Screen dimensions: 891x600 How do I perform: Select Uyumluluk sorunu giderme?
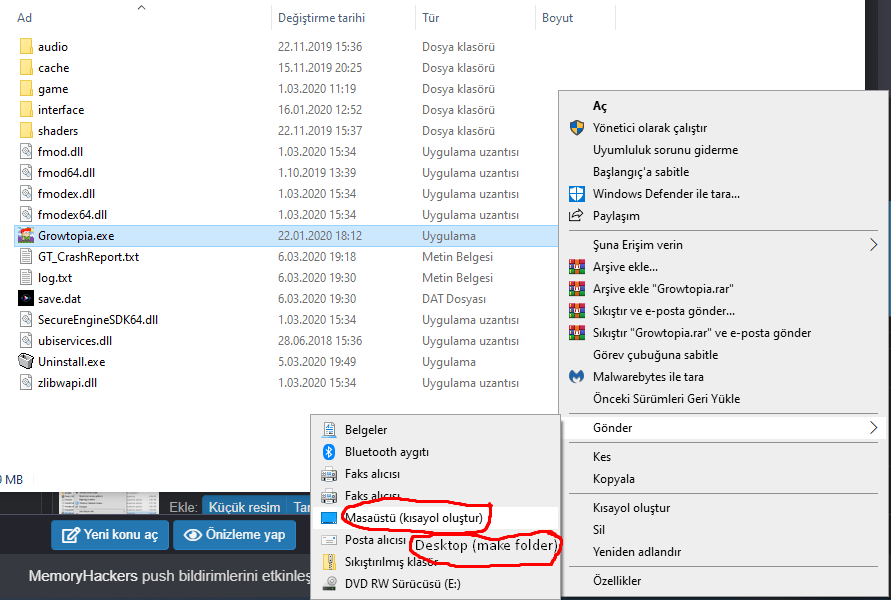[x=665, y=150]
